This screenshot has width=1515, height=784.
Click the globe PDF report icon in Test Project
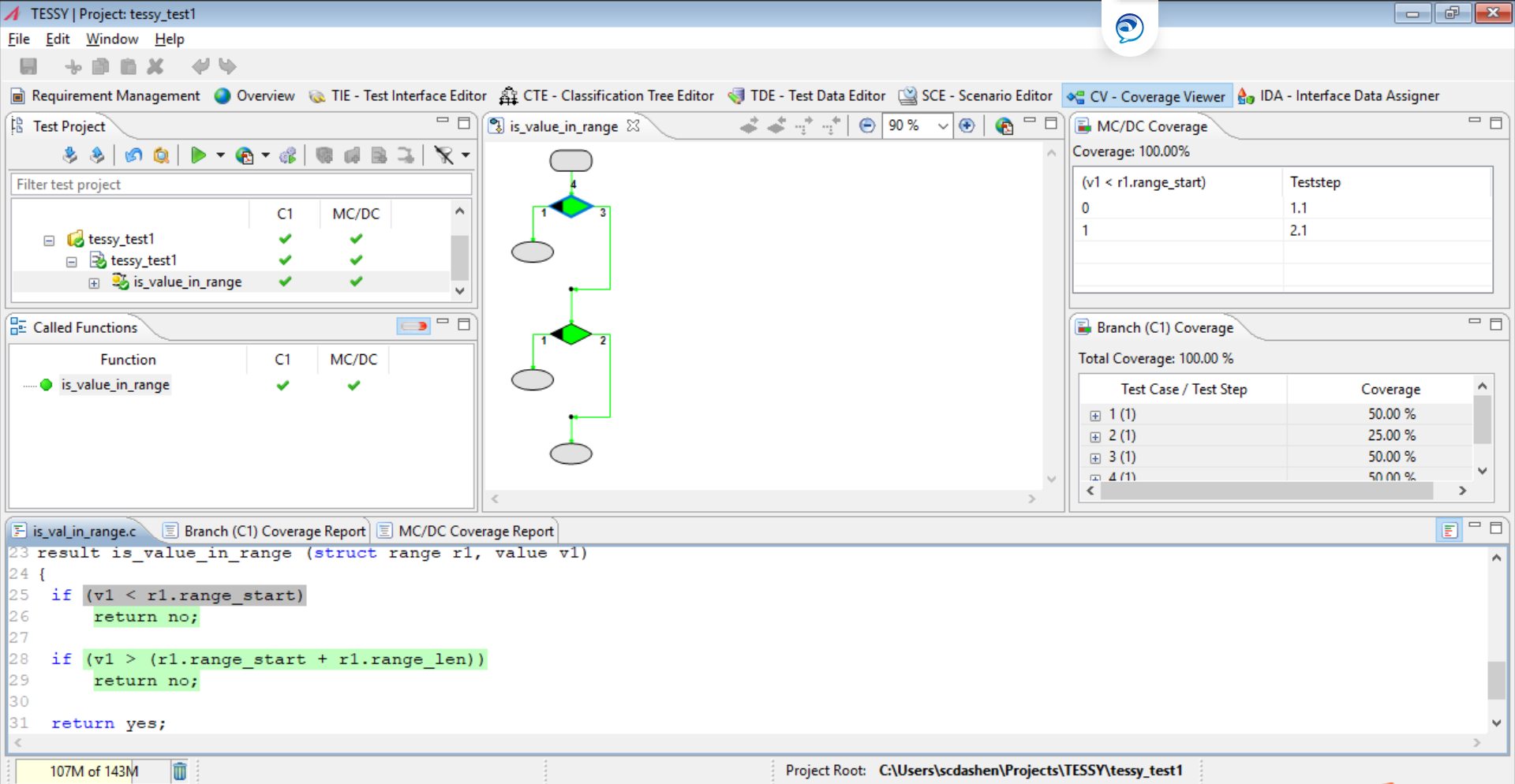(x=245, y=155)
